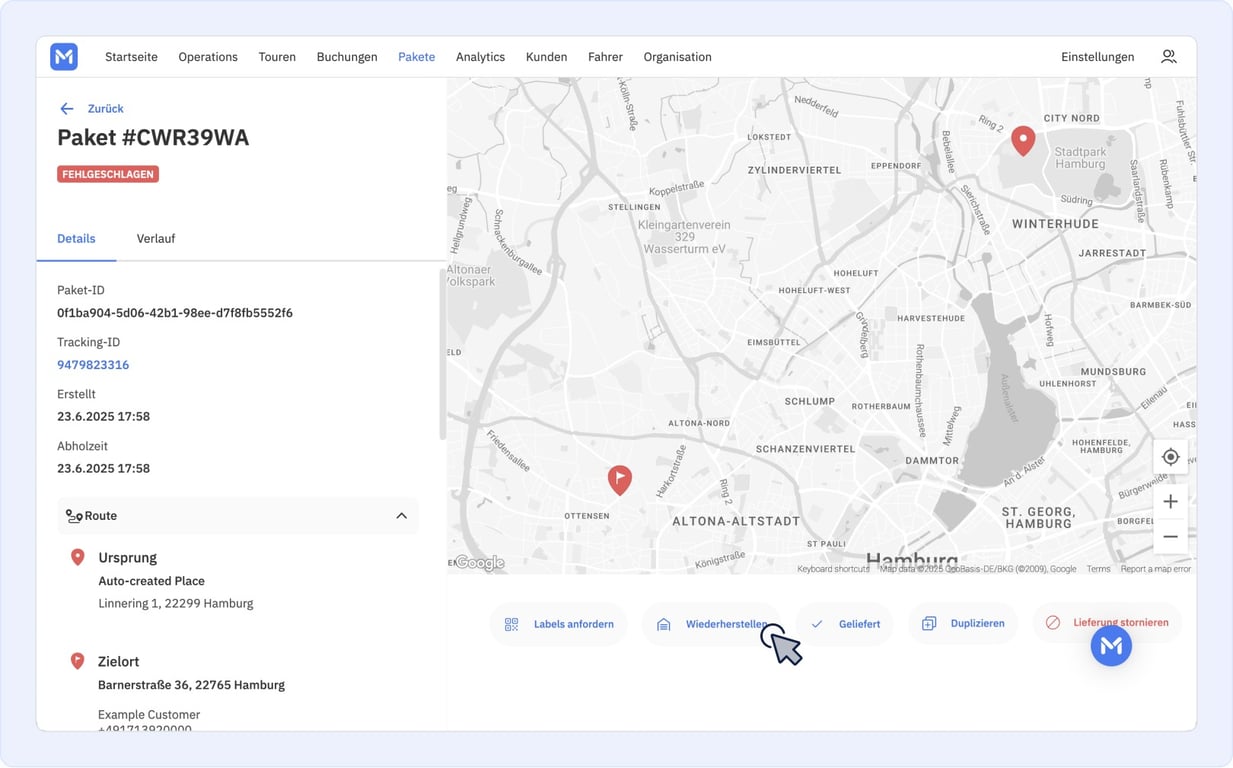The height and width of the screenshot is (768, 1233).
Task: Click the Wiederherstellen button label
Action: tap(726, 624)
